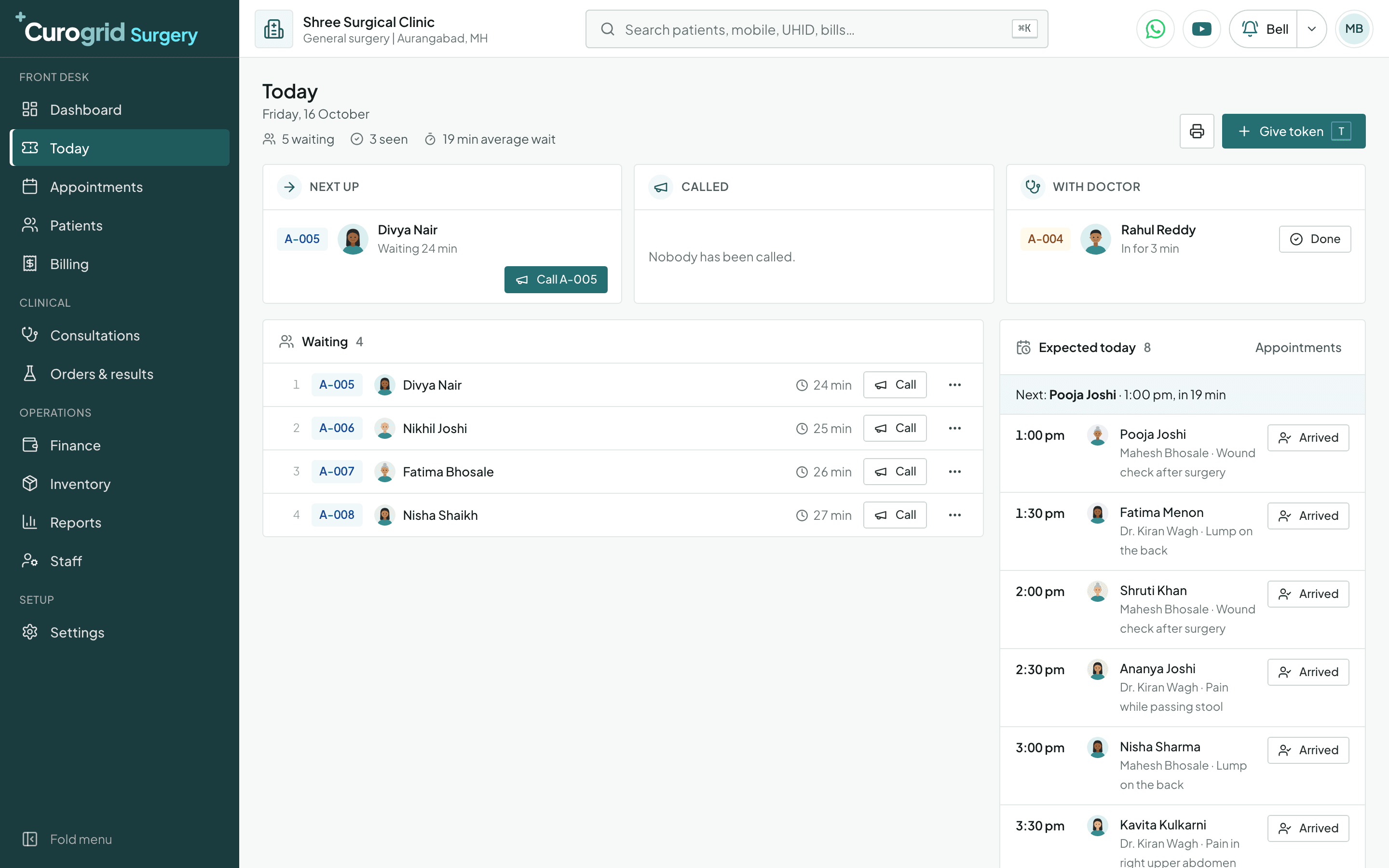
Task: Click the A-004 token badge
Action: (1045, 239)
